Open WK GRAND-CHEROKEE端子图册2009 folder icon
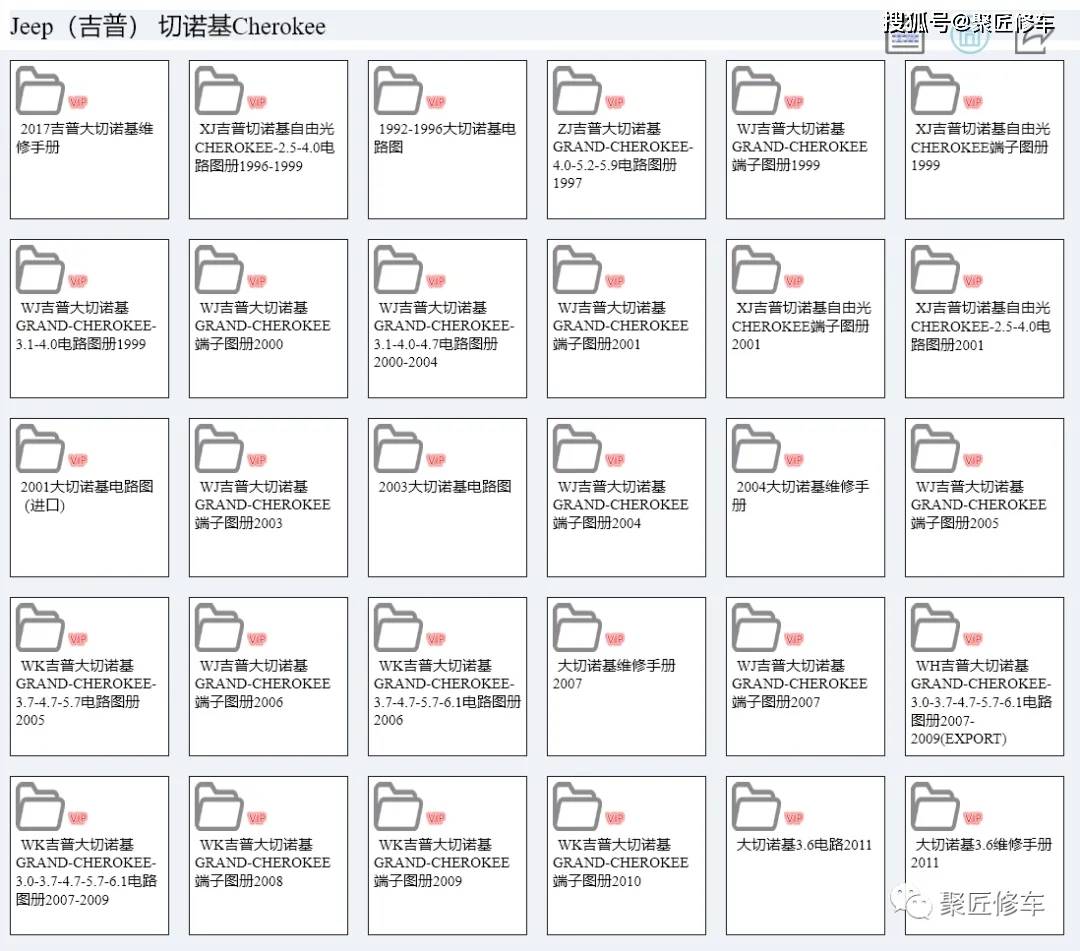Image resolution: width=1080 pixels, height=951 pixels. [398, 806]
